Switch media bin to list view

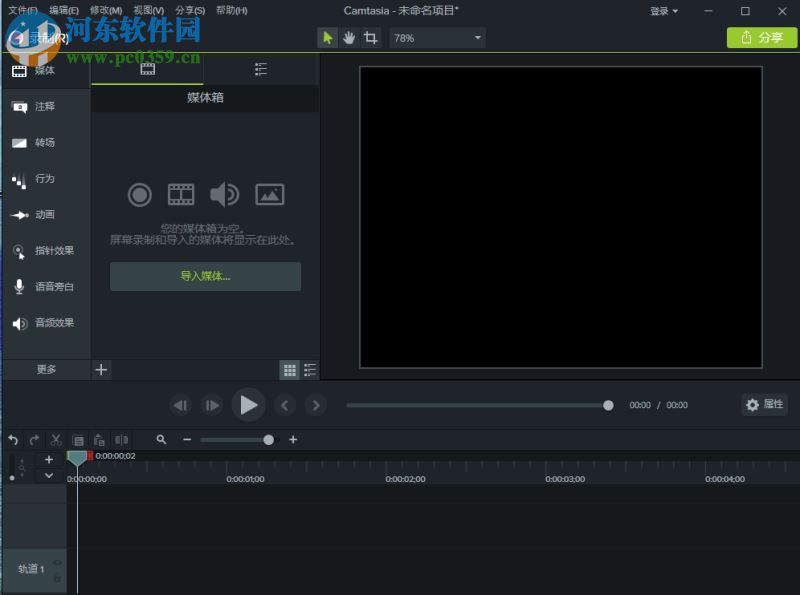pos(310,370)
